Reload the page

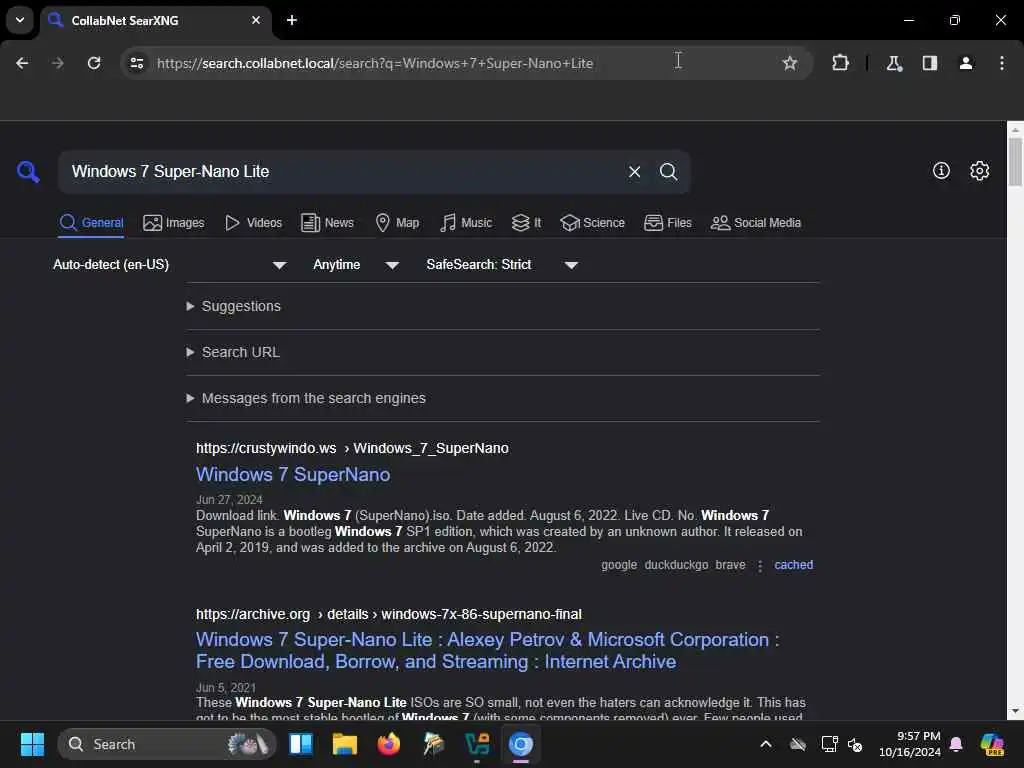tap(94, 63)
